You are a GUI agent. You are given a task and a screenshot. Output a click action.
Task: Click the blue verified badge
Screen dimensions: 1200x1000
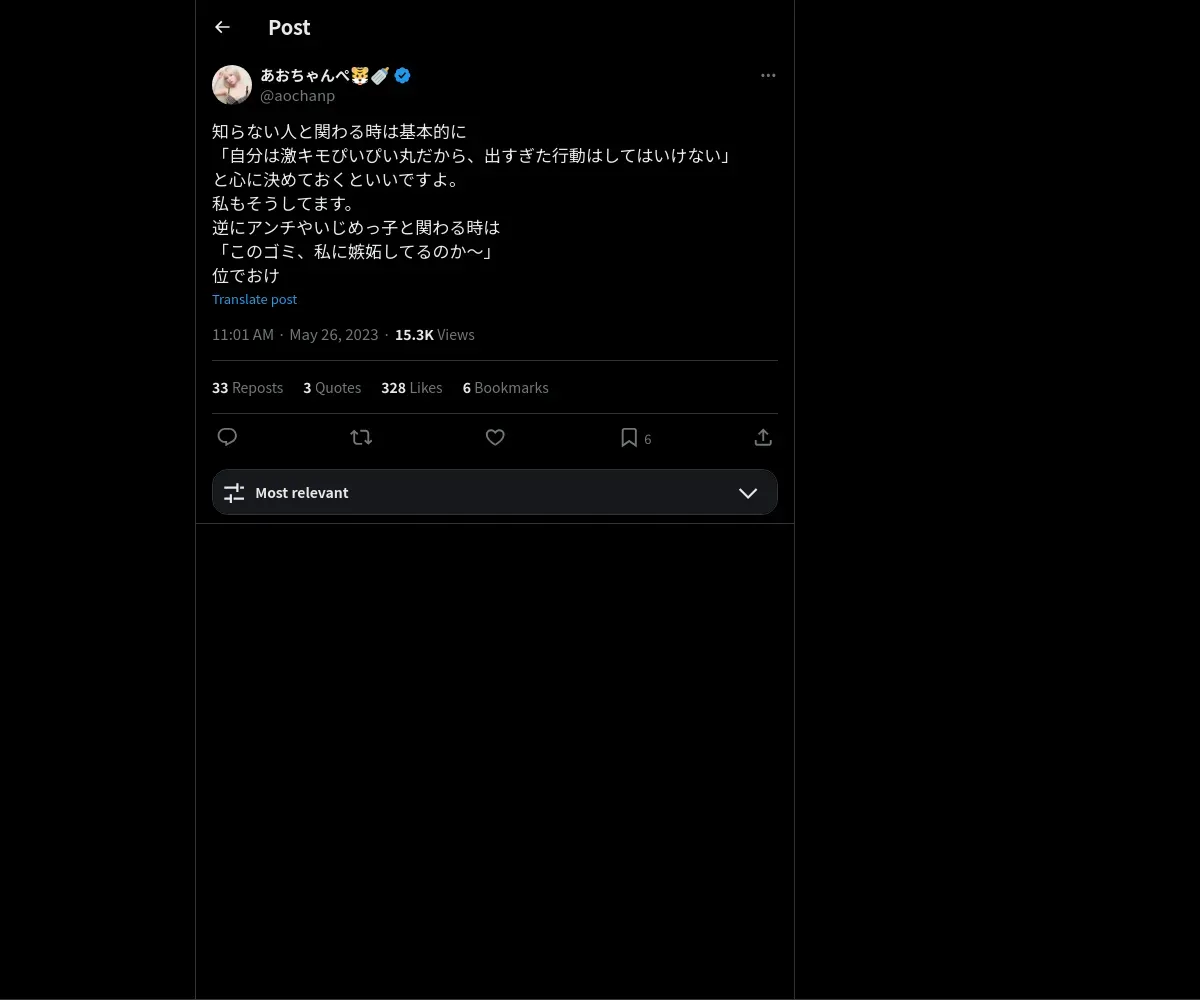(402, 75)
